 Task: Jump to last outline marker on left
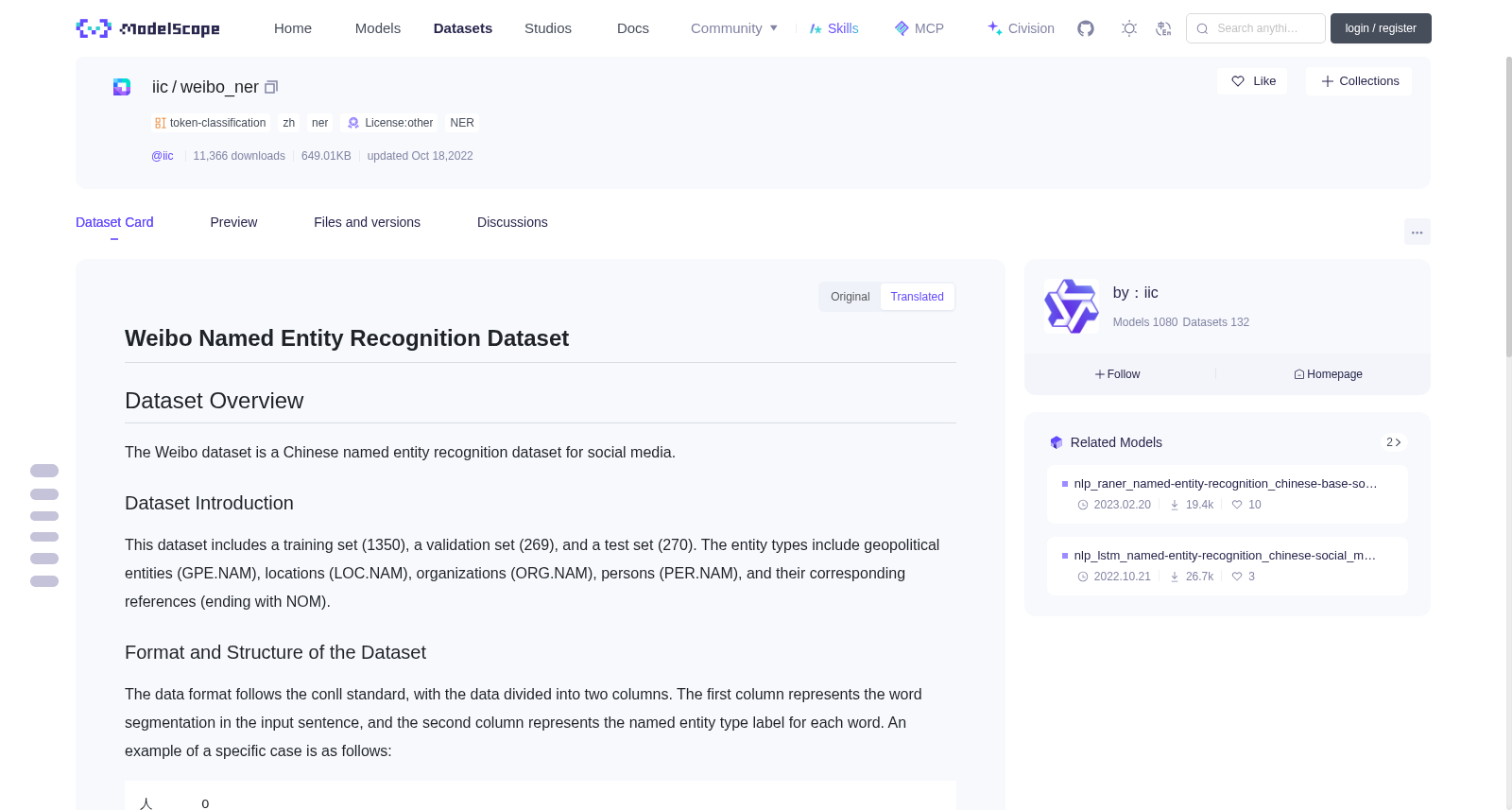coord(44,581)
